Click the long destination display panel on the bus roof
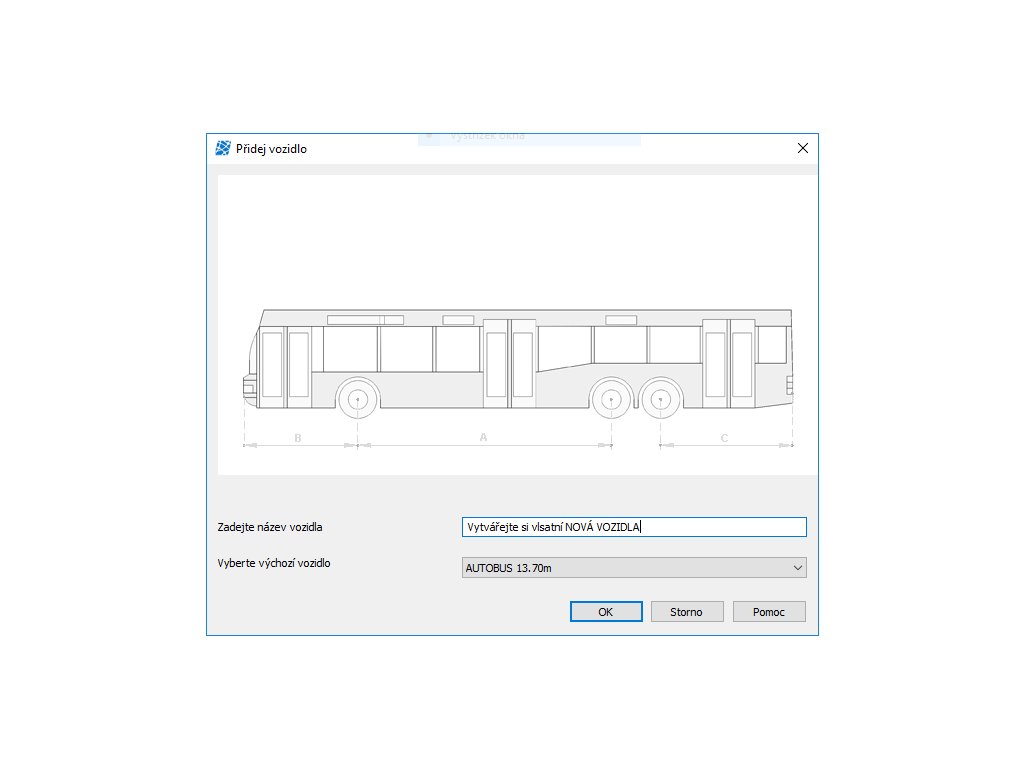1024x768 pixels. pos(365,320)
